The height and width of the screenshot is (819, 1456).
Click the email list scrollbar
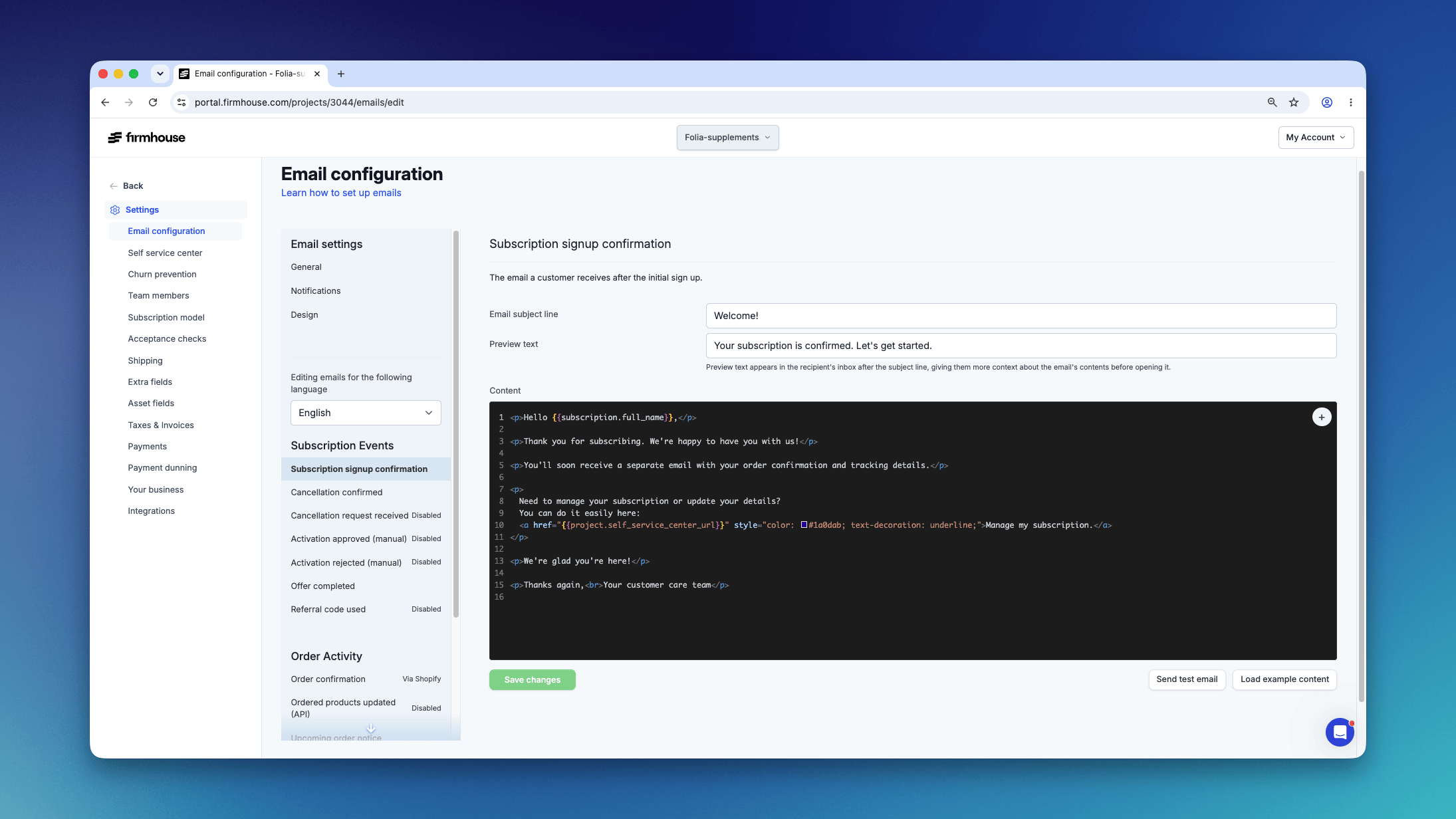tap(456, 424)
